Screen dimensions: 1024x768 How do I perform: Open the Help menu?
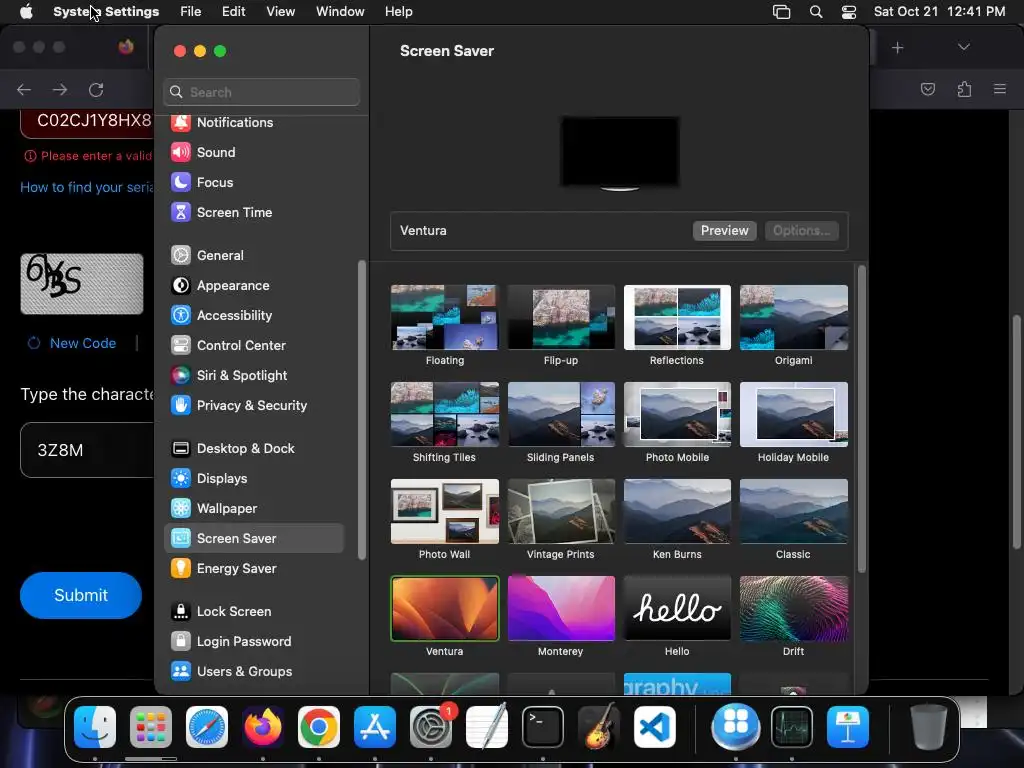pyautogui.click(x=398, y=12)
